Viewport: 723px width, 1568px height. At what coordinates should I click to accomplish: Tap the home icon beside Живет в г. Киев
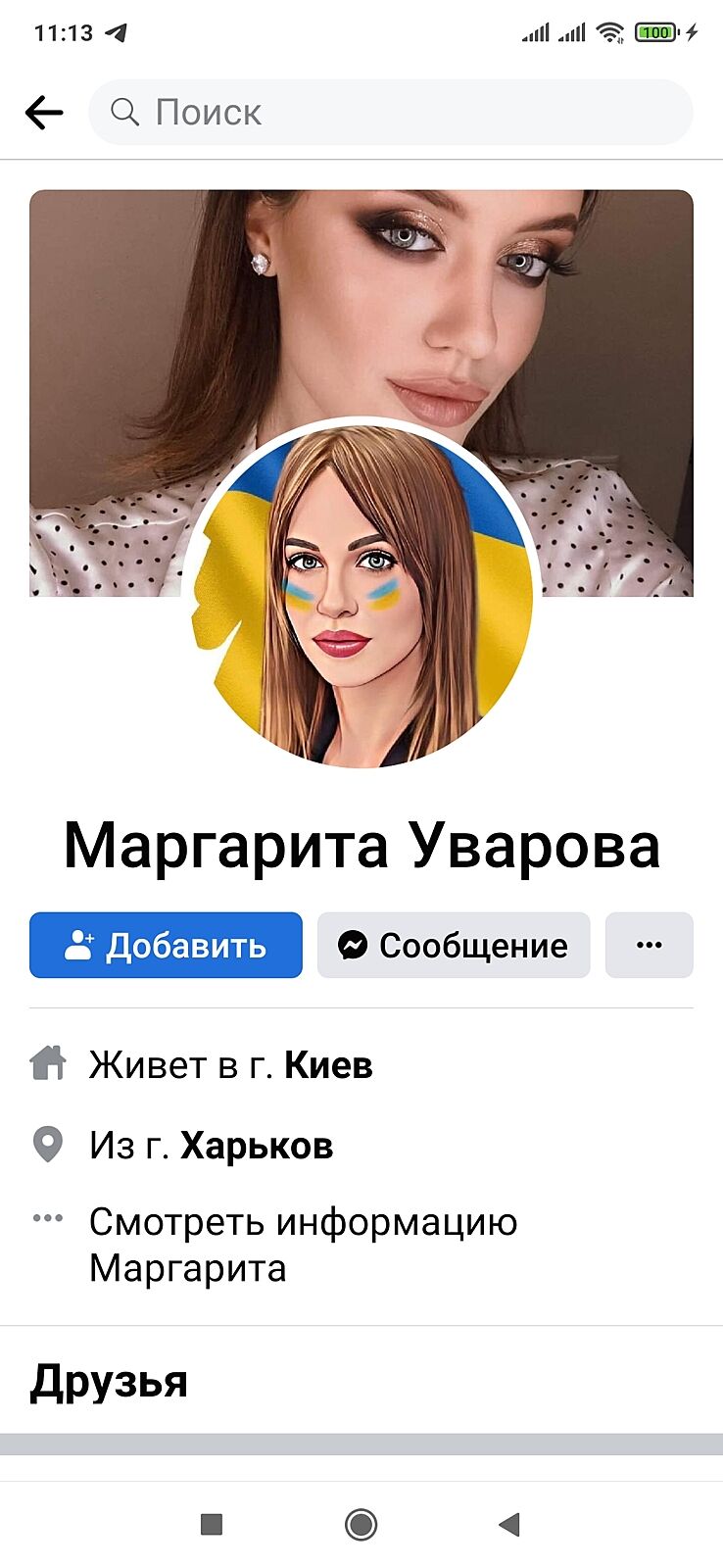(48, 1063)
